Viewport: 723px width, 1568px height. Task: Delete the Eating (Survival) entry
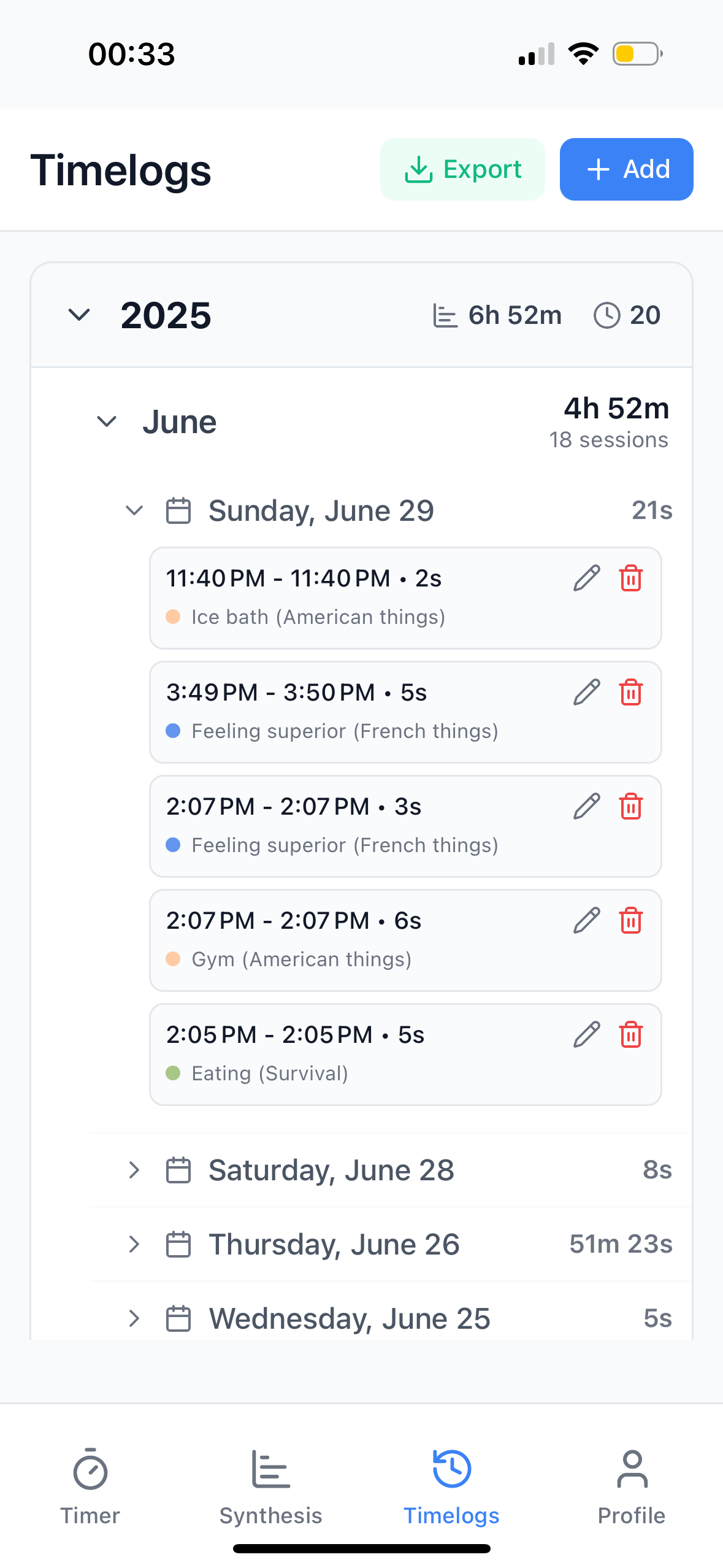click(x=630, y=1034)
